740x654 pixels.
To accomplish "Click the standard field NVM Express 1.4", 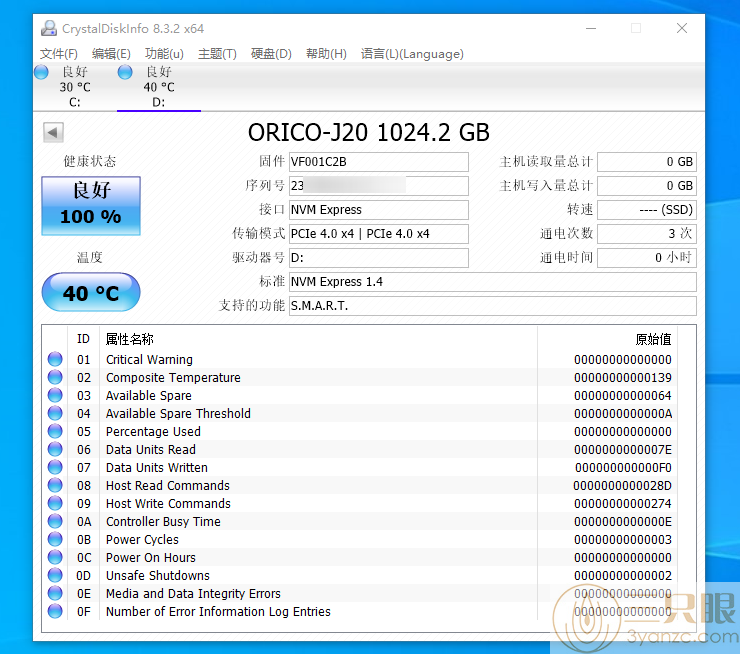I will coord(493,282).
